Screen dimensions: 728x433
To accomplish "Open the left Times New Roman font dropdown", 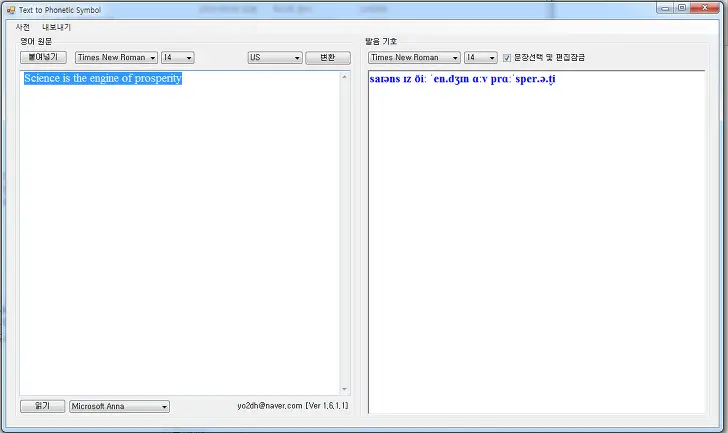I will tap(116, 58).
